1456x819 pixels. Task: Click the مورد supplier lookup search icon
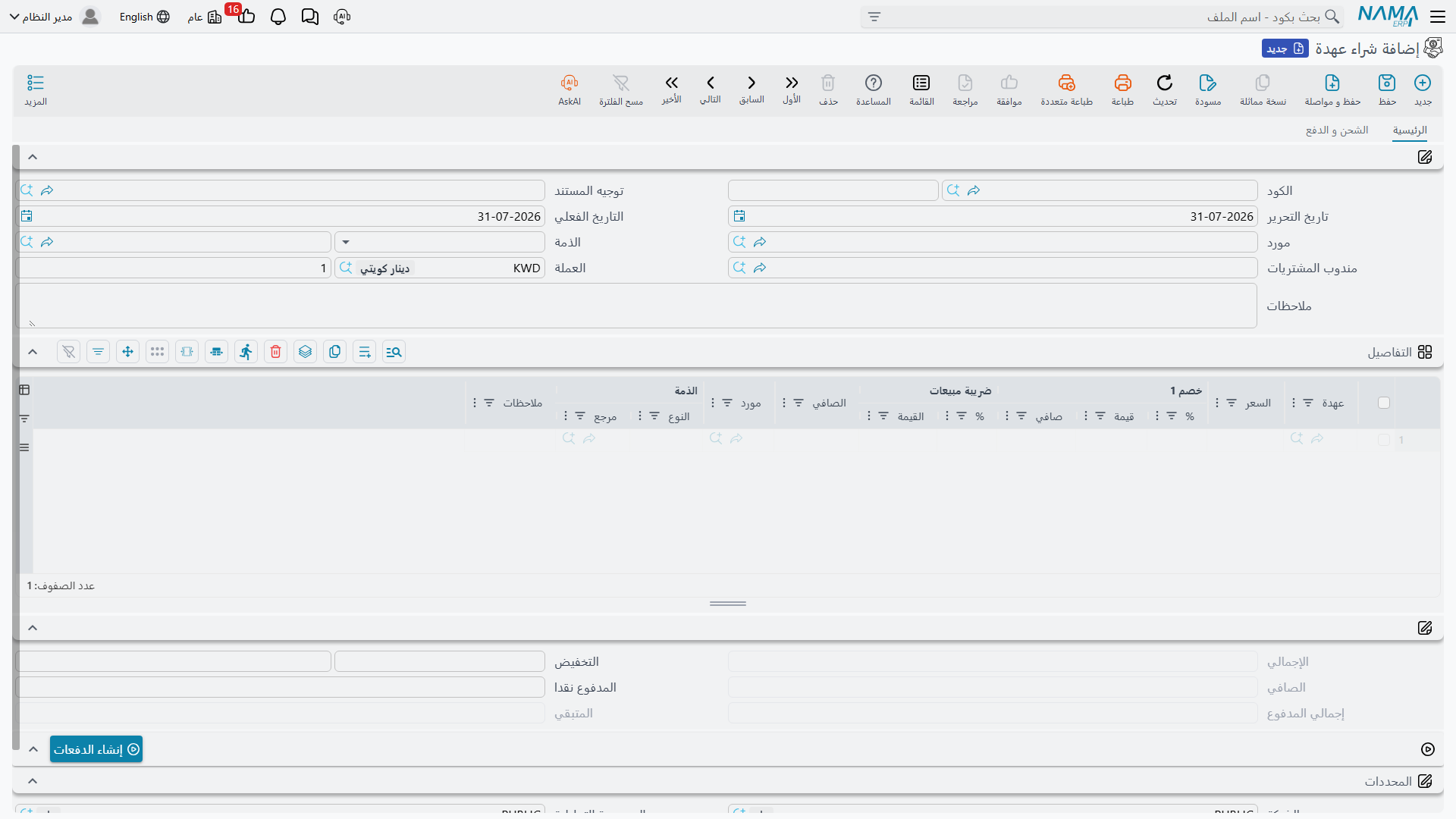[x=739, y=243]
